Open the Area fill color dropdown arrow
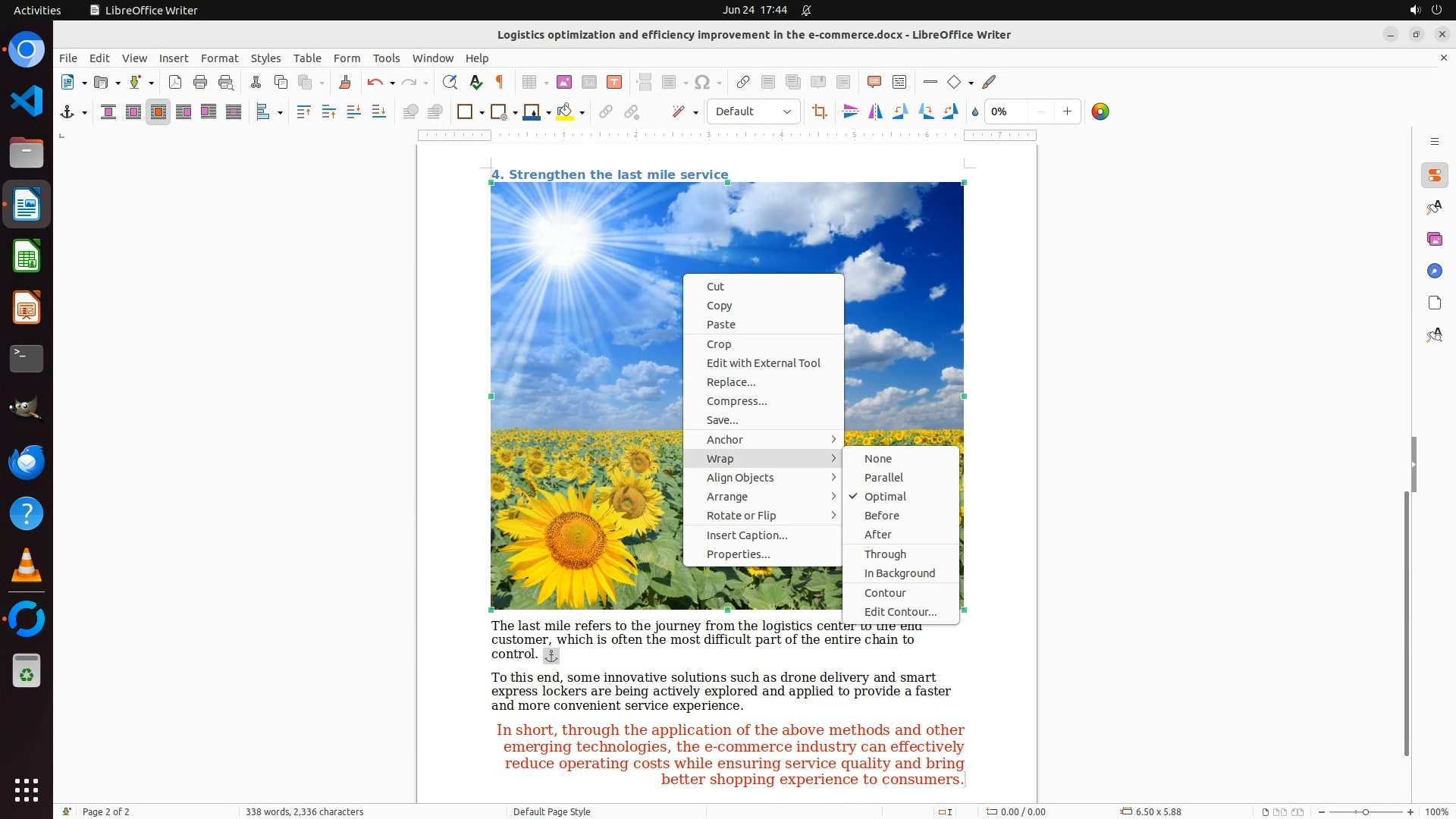Image resolution: width=1456 pixels, height=819 pixels. (582, 112)
